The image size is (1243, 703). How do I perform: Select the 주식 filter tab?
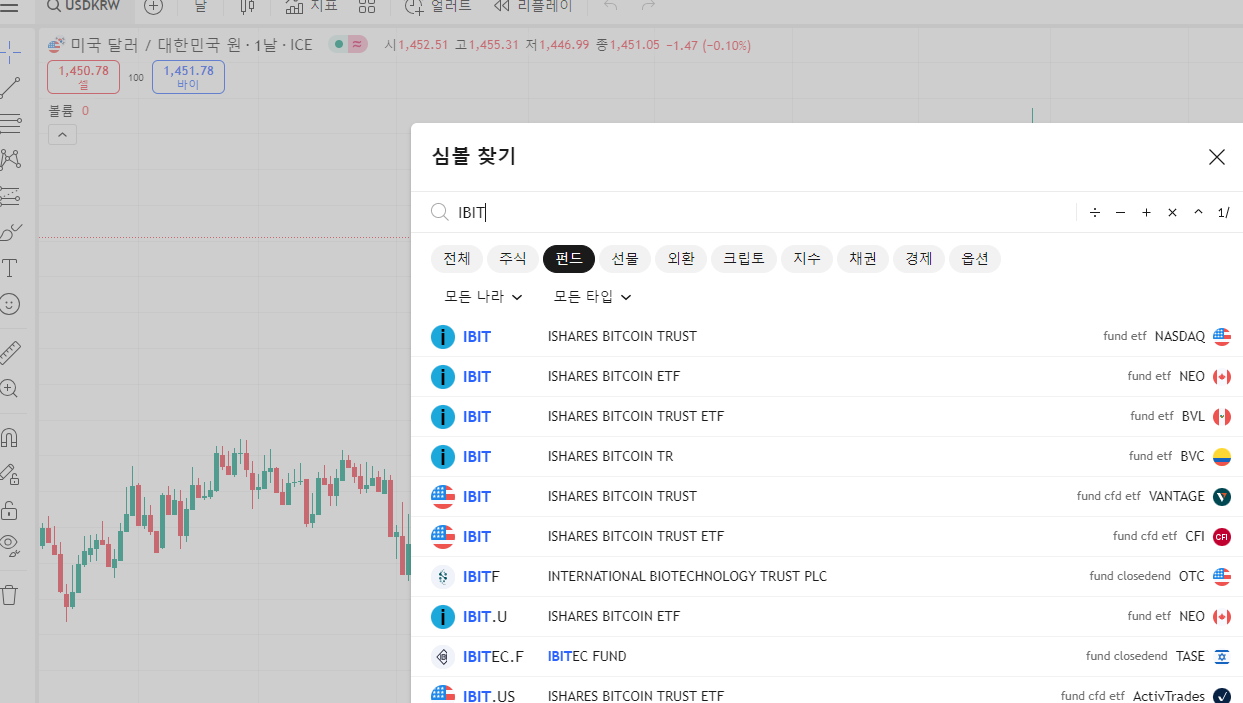513,259
